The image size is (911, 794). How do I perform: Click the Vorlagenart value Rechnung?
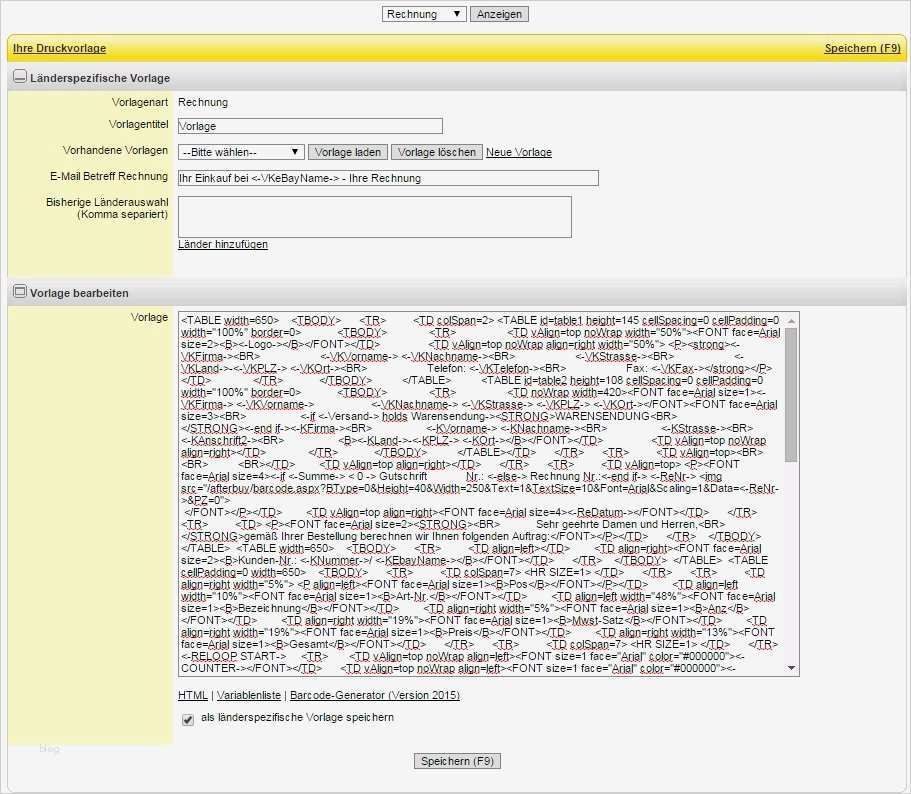click(x=203, y=102)
